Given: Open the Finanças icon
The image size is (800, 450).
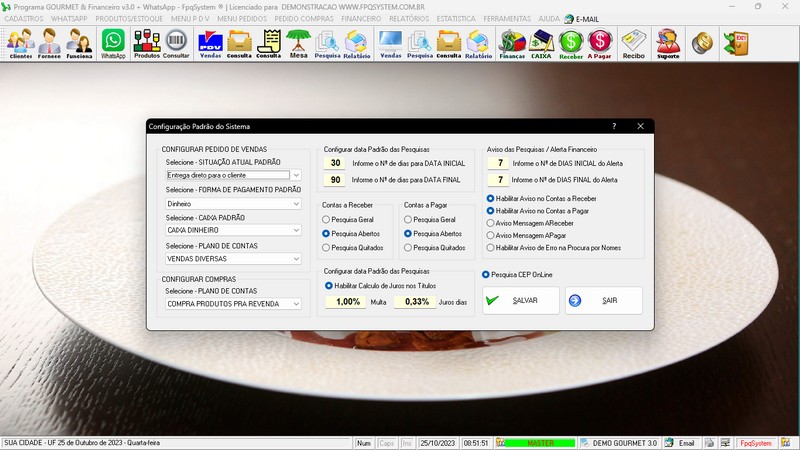Looking at the screenshot, I should pos(512,43).
